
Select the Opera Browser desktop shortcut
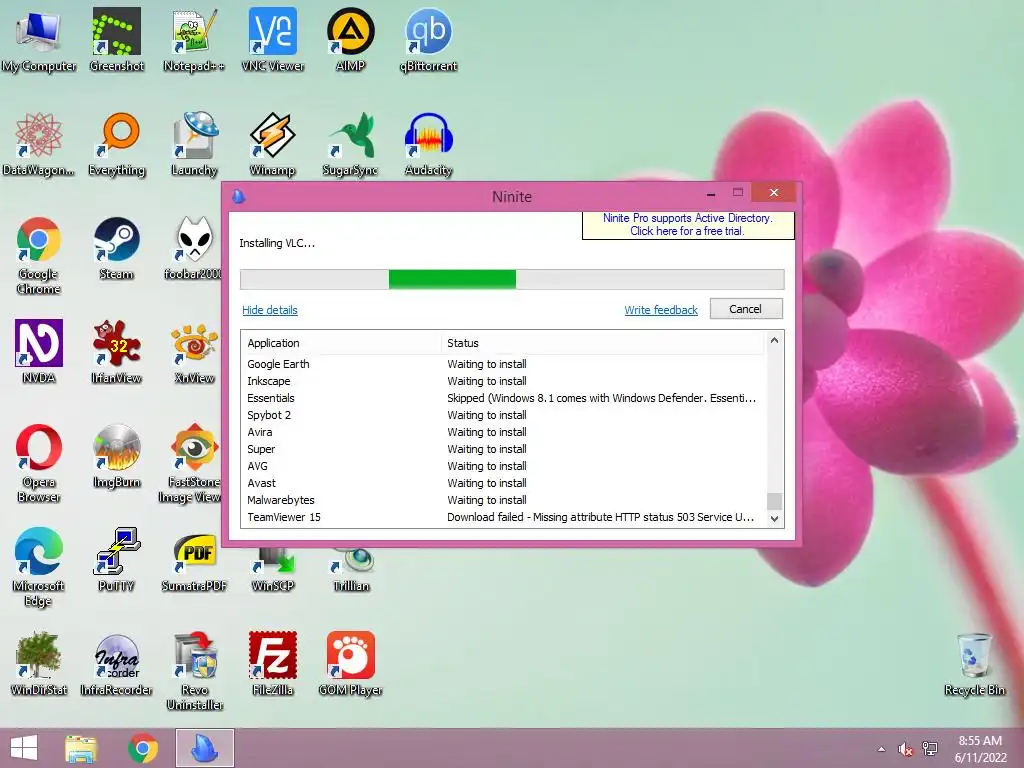tap(39, 464)
